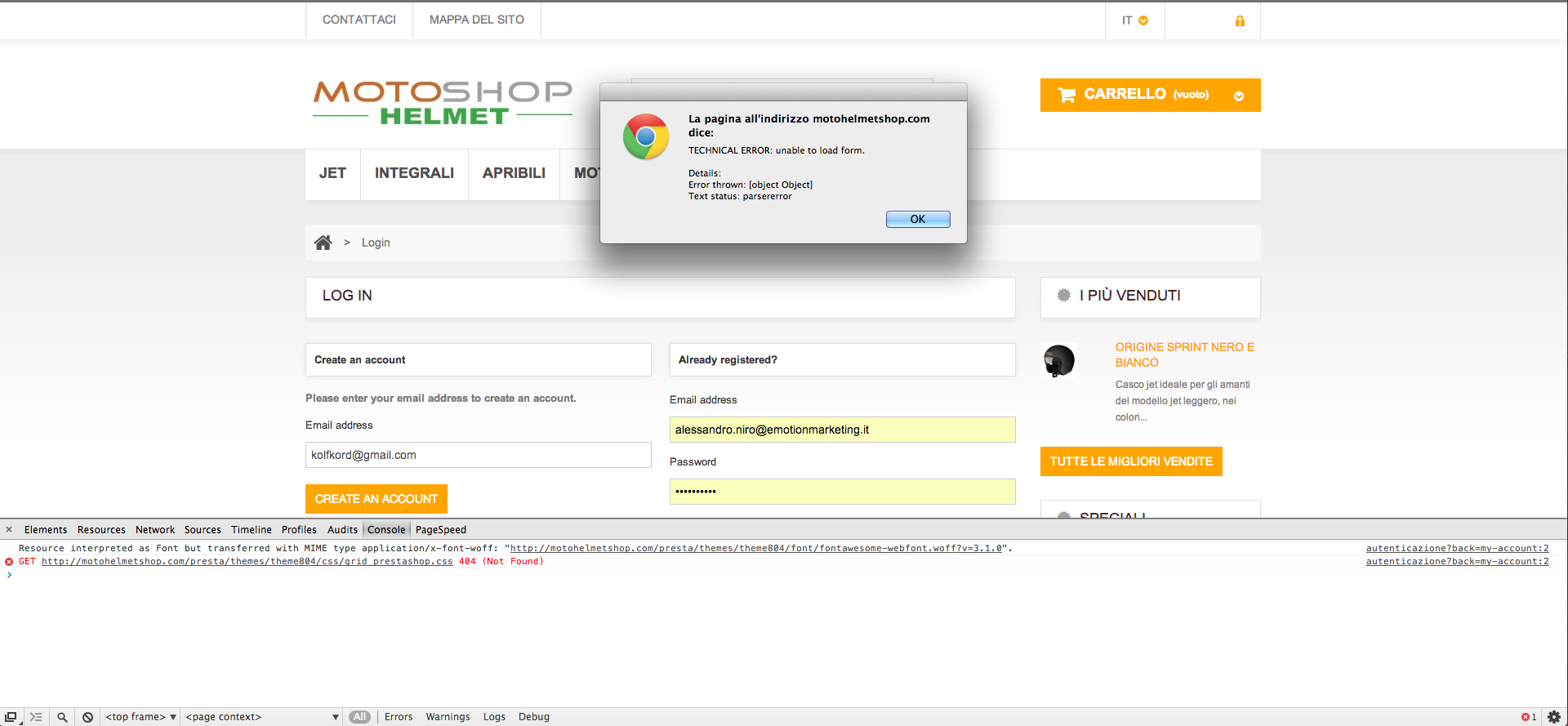Open the top frame selector
1568x726 pixels.
[x=140, y=717]
